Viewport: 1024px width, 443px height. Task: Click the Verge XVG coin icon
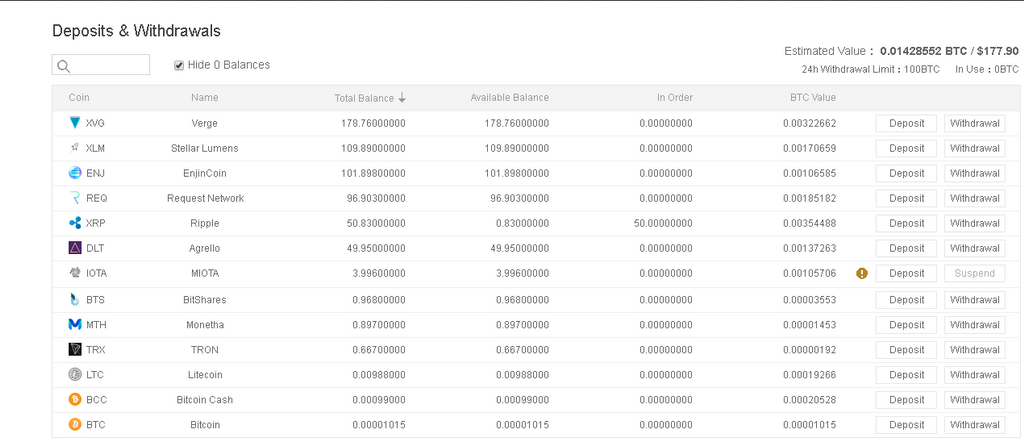click(75, 123)
